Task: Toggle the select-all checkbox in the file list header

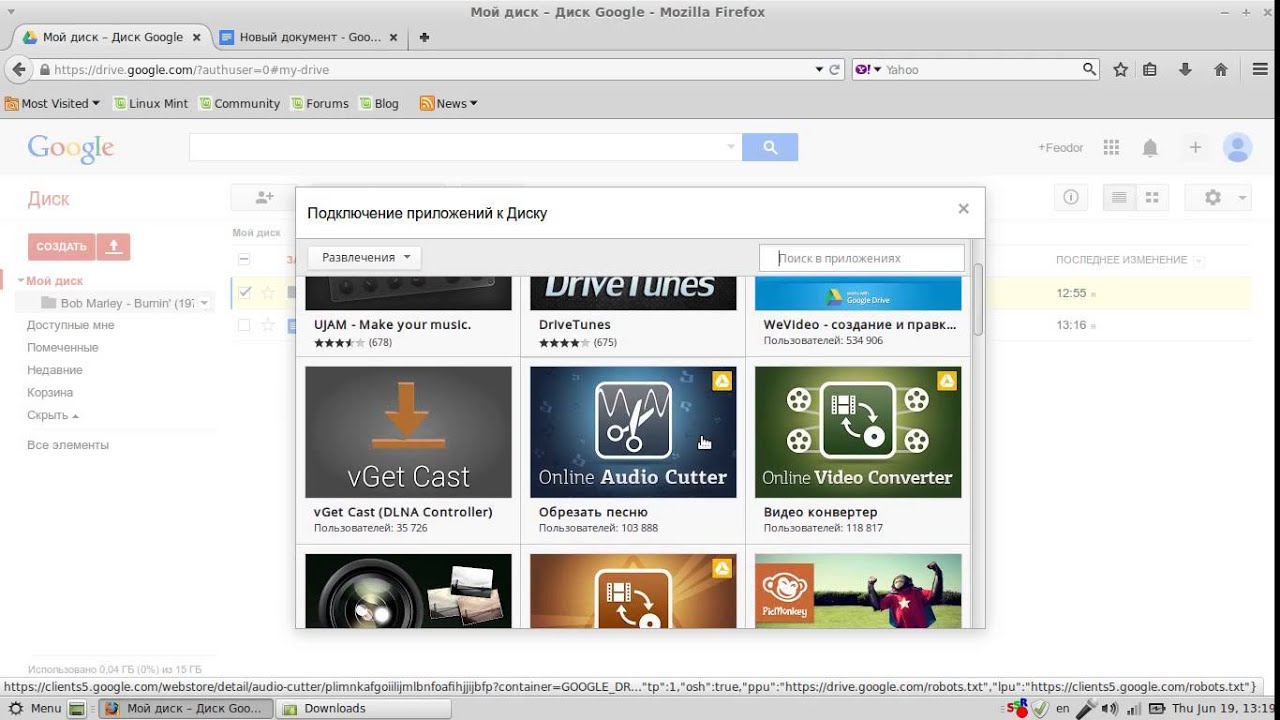Action: [x=244, y=259]
